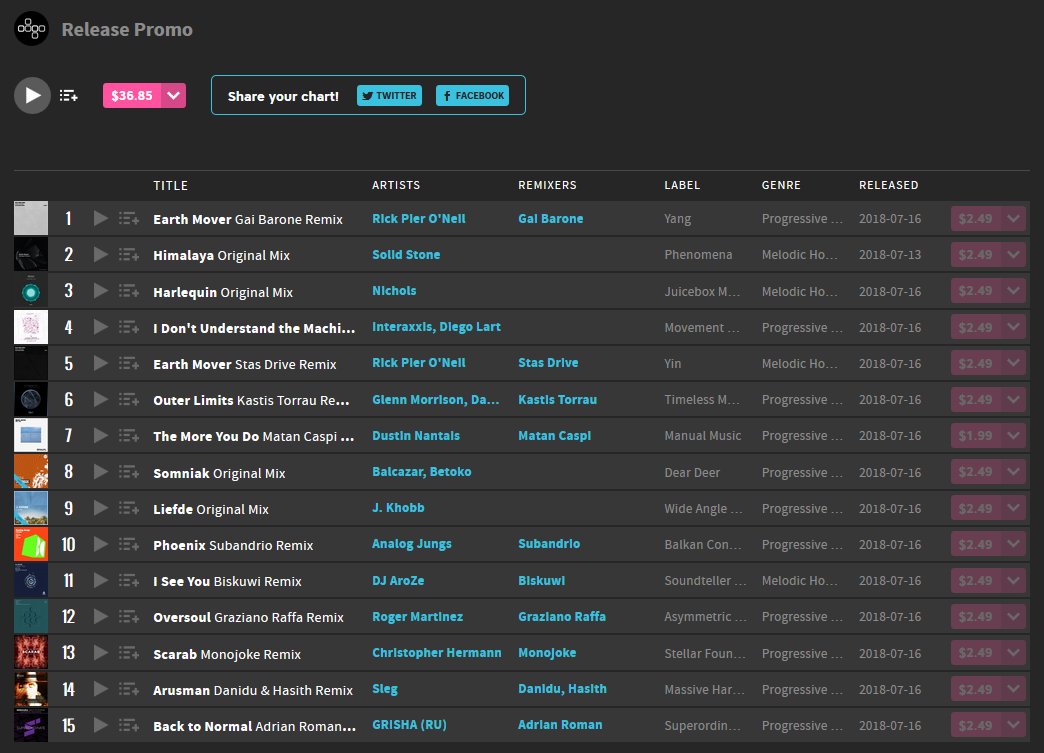Queue I See You Biskuwi Remix
Viewport: 1044px width, 753px height.
[129, 580]
